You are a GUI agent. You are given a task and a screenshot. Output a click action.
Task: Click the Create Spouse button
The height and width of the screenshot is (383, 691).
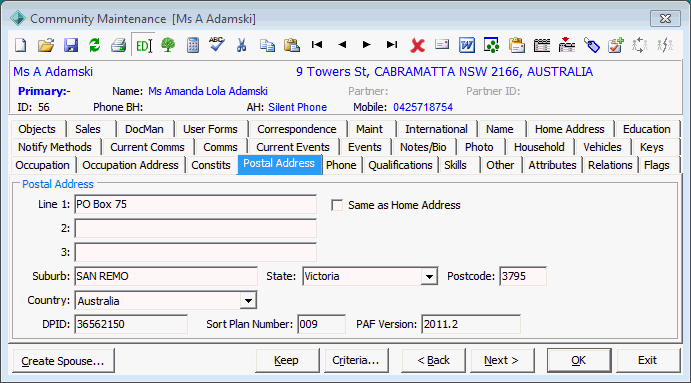pyautogui.click(x=63, y=361)
